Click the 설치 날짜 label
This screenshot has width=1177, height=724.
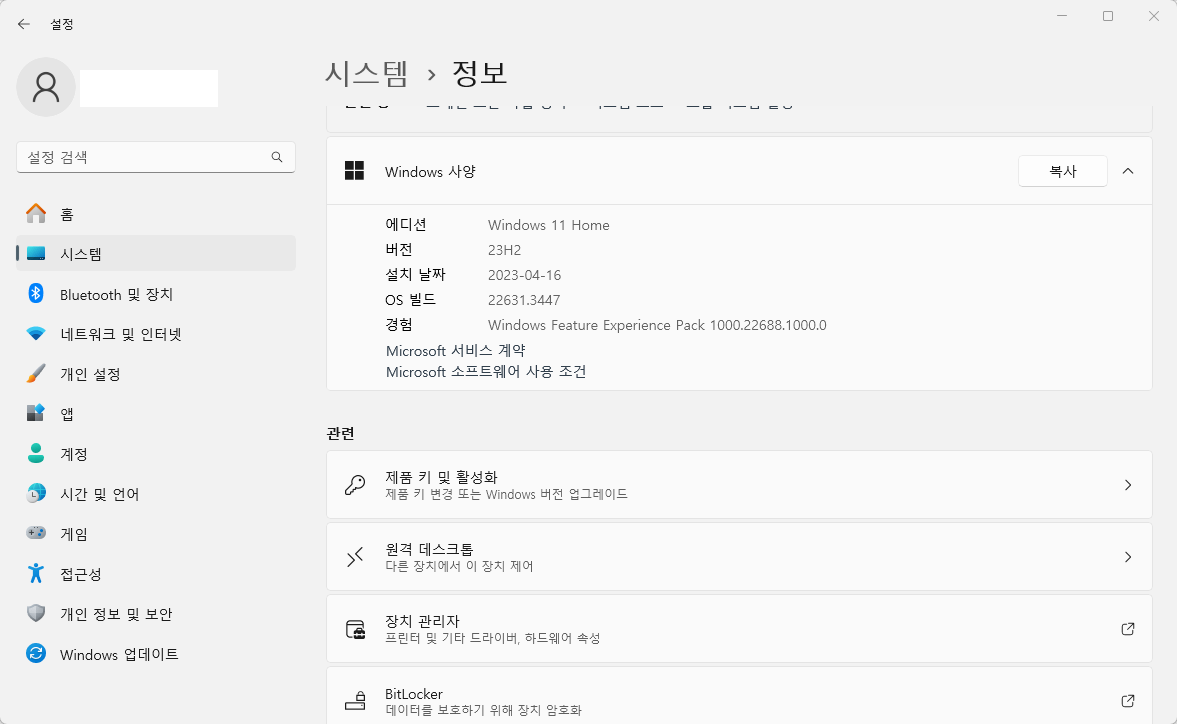click(x=415, y=275)
